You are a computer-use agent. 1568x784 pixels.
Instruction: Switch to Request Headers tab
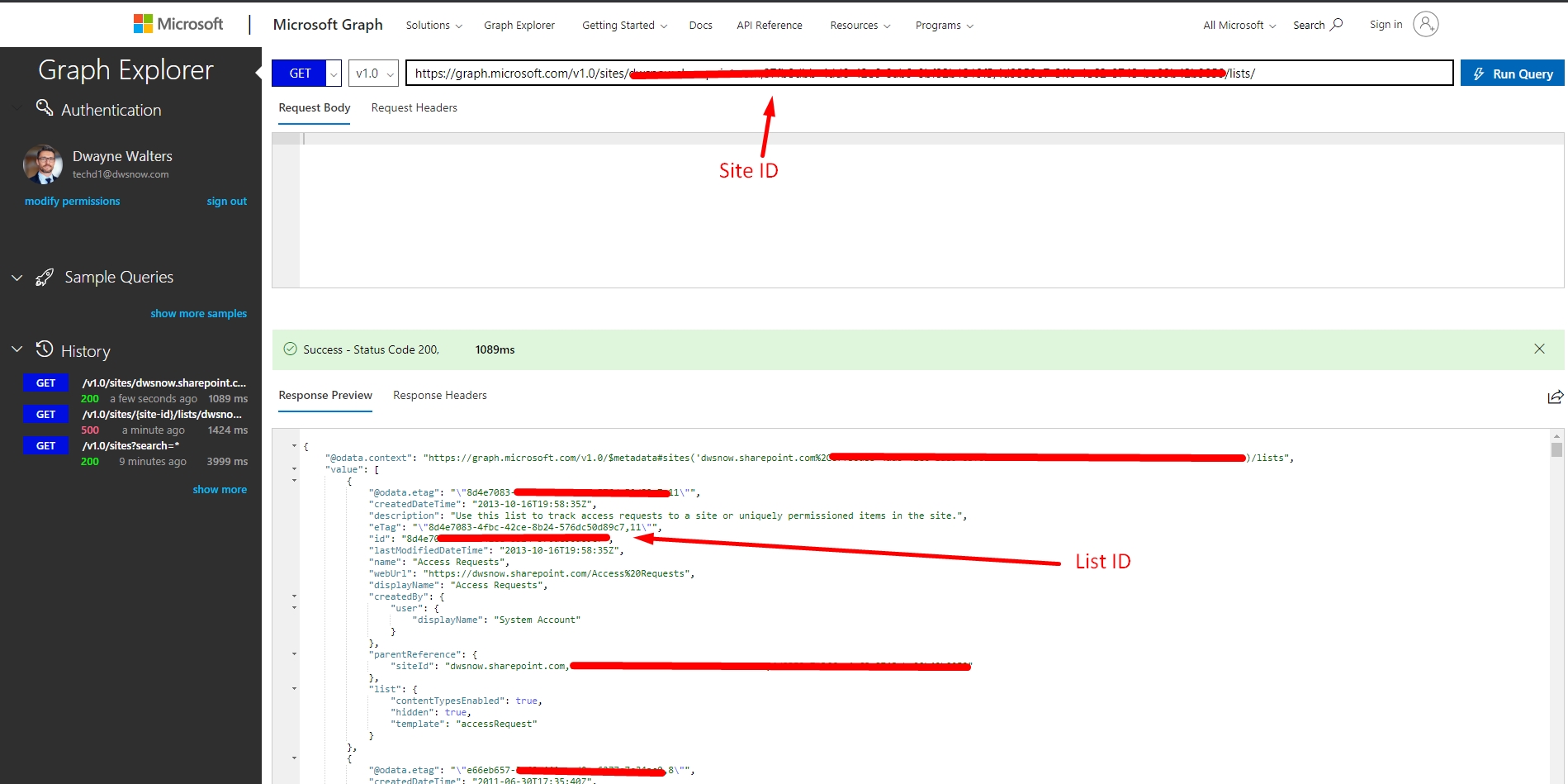tap(414, 108)
